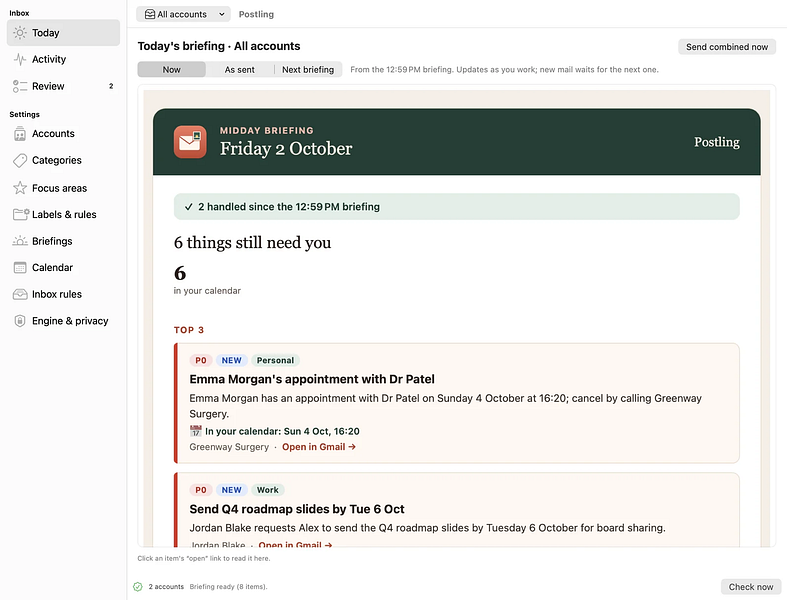Switch to the Next briefing tab
Screen dimensions: 787x600
tap(308, 69)
